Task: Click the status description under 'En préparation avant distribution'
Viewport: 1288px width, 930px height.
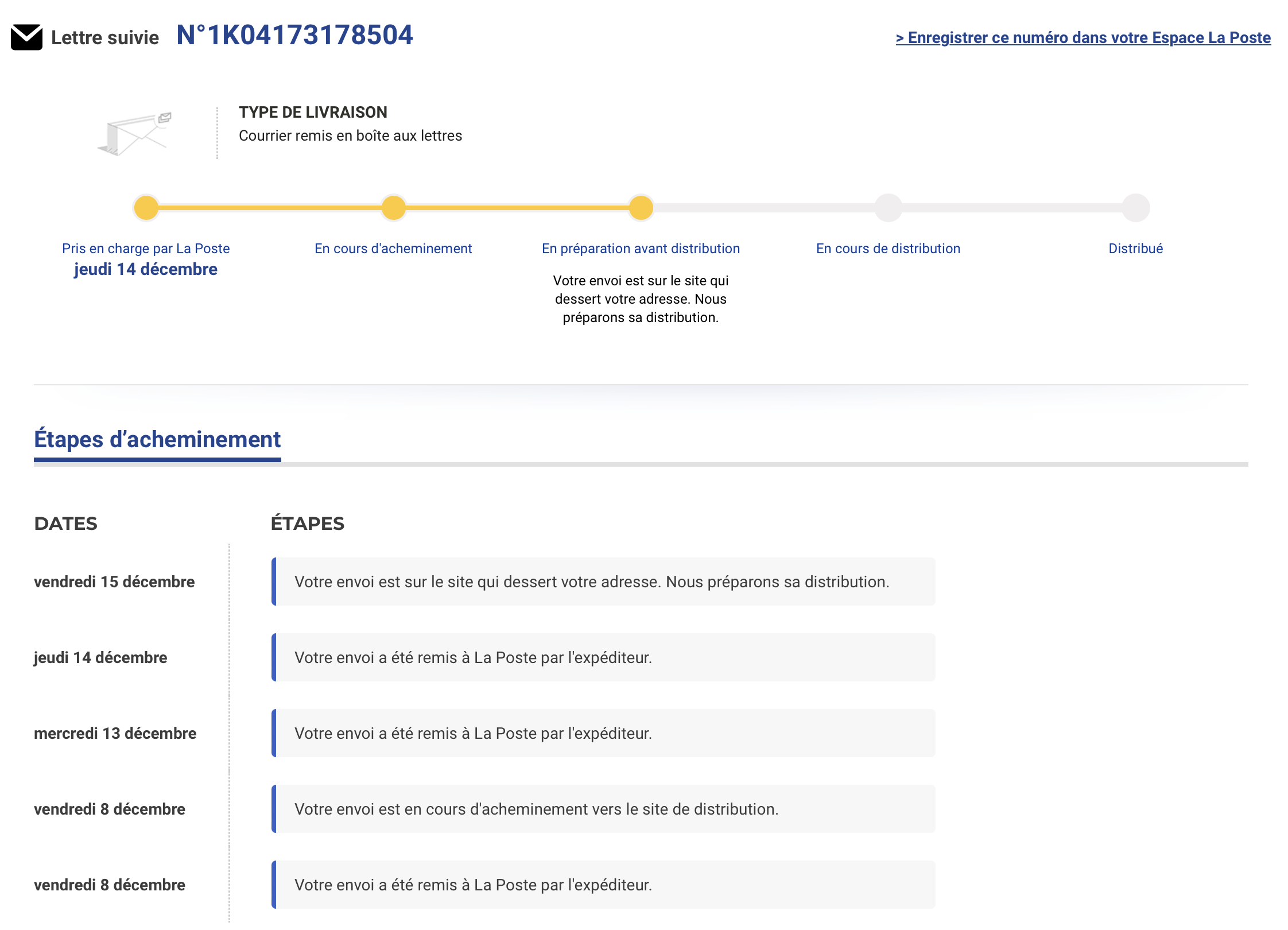Action: tap(641, 299)
